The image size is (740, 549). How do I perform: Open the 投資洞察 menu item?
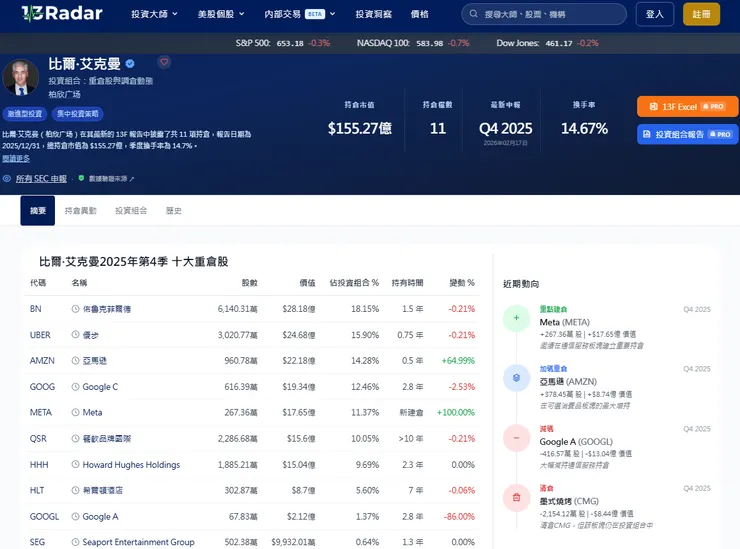click(373, 14)
